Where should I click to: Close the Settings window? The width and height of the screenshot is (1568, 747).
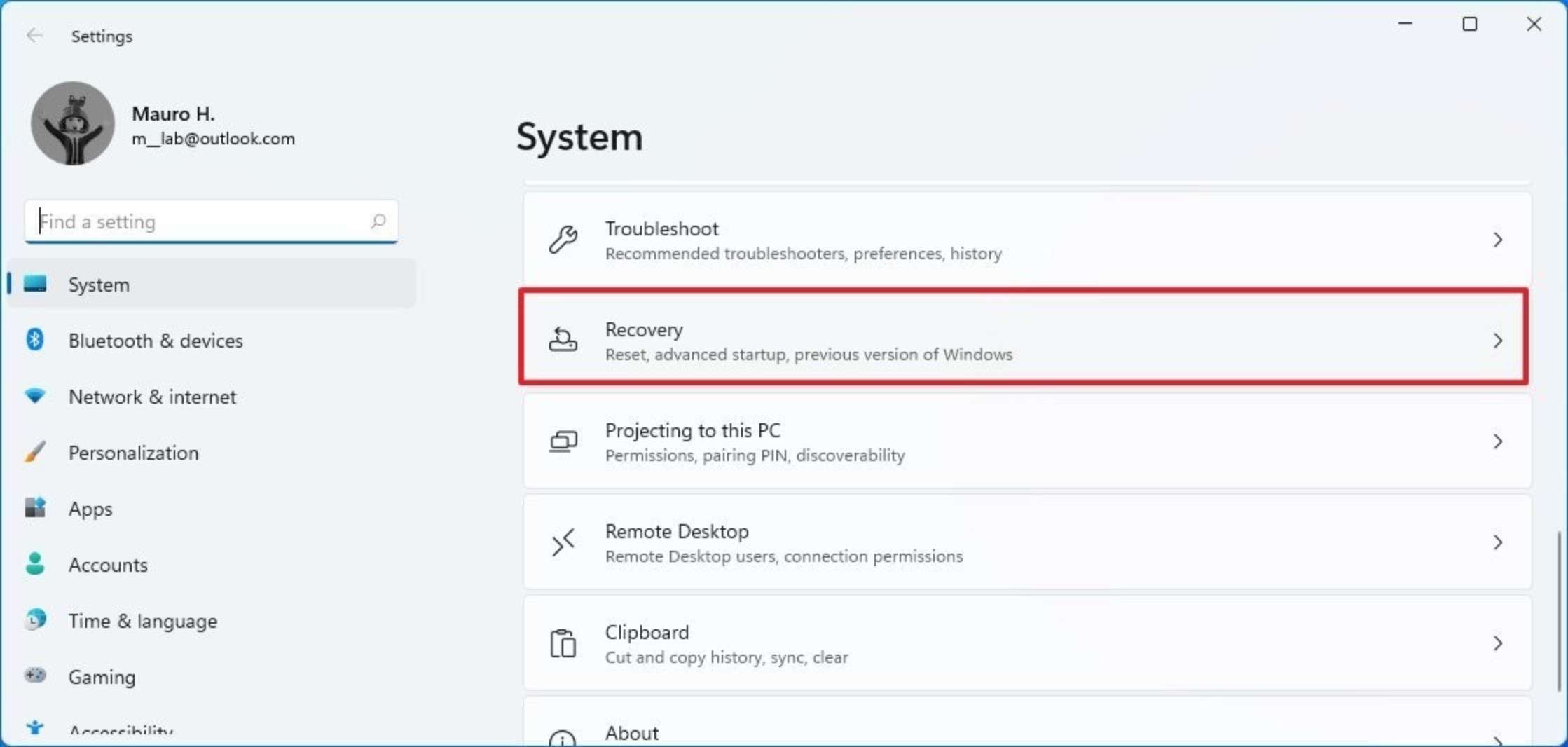(1534, 24)
